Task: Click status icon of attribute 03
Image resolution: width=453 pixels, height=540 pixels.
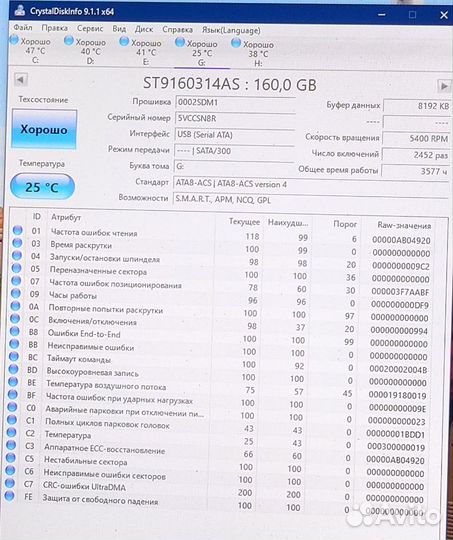Action: pyautogui.click(x=17, y=243)
